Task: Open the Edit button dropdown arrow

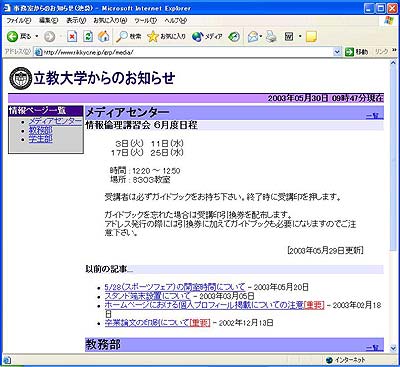Action: (x=300, y=36)
